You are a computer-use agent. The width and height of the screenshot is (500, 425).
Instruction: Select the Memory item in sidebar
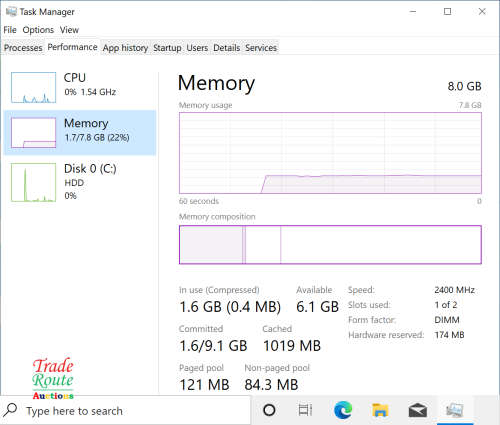pos(80,133)
